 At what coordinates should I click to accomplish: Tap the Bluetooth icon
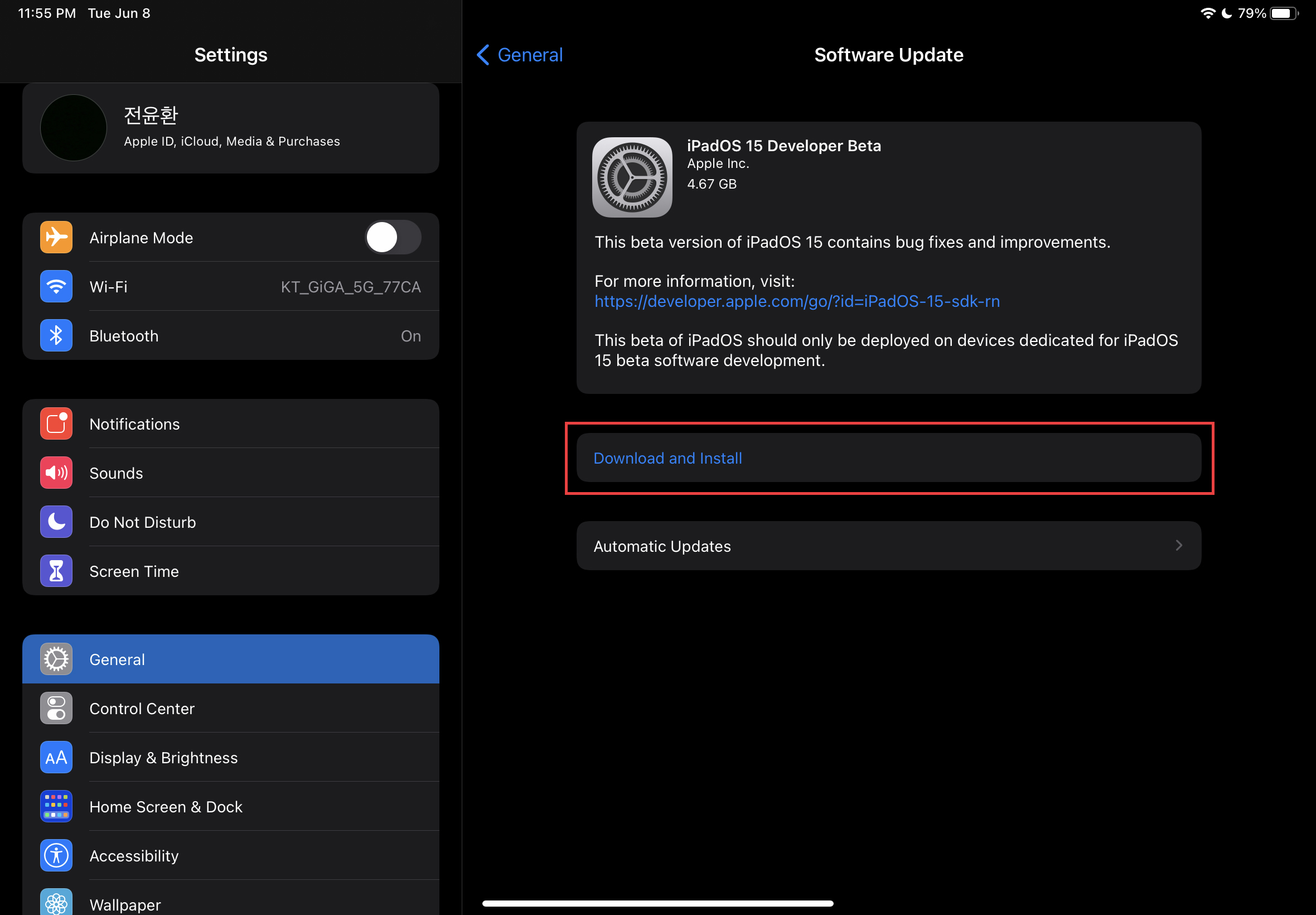pos(56,335)
